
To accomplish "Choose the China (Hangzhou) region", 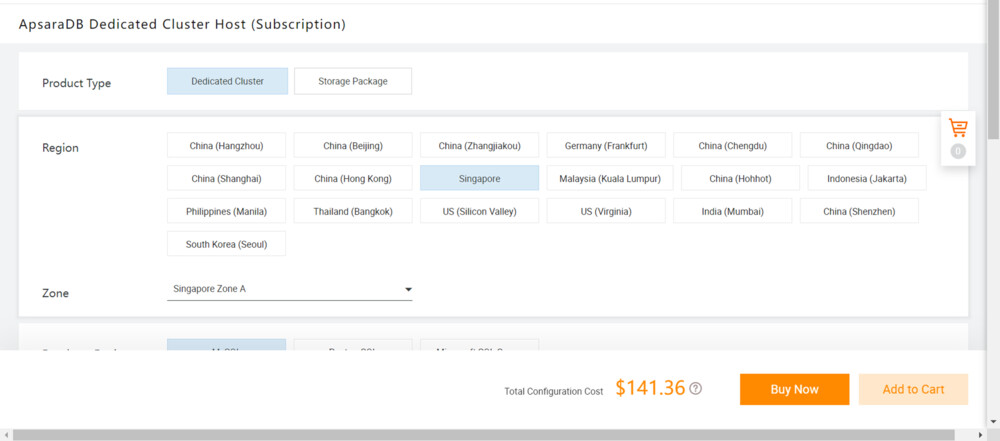I will pos(226,146).
